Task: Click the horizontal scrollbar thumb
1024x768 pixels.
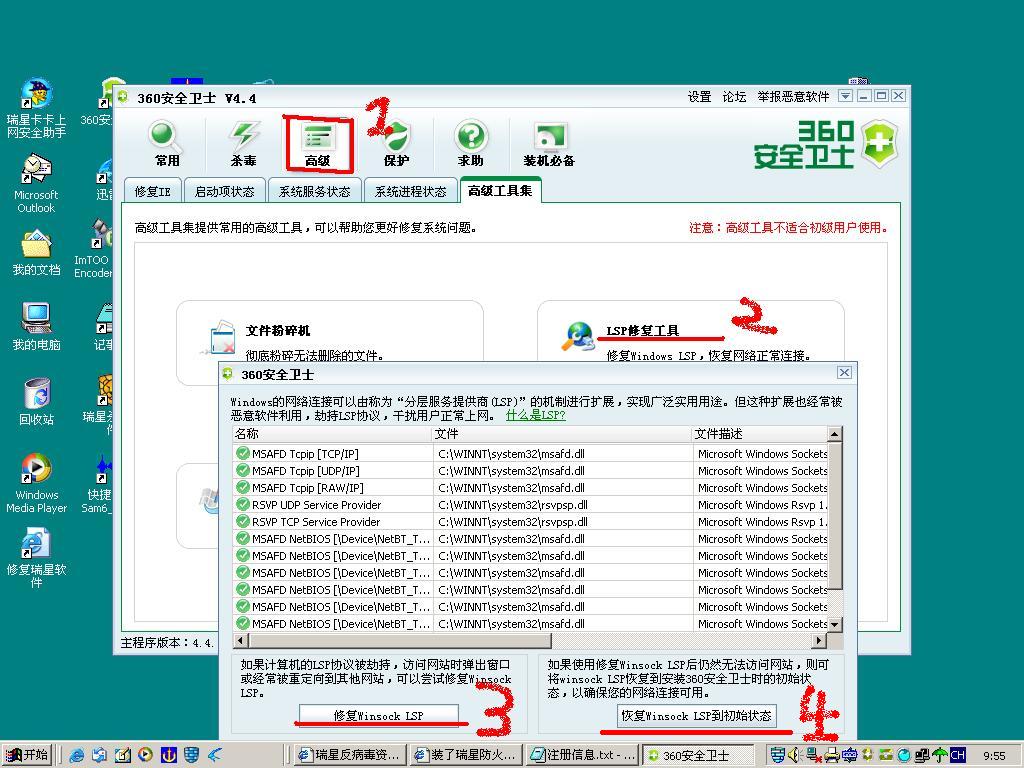Action: pyautogui.click(x=400, y=641)
